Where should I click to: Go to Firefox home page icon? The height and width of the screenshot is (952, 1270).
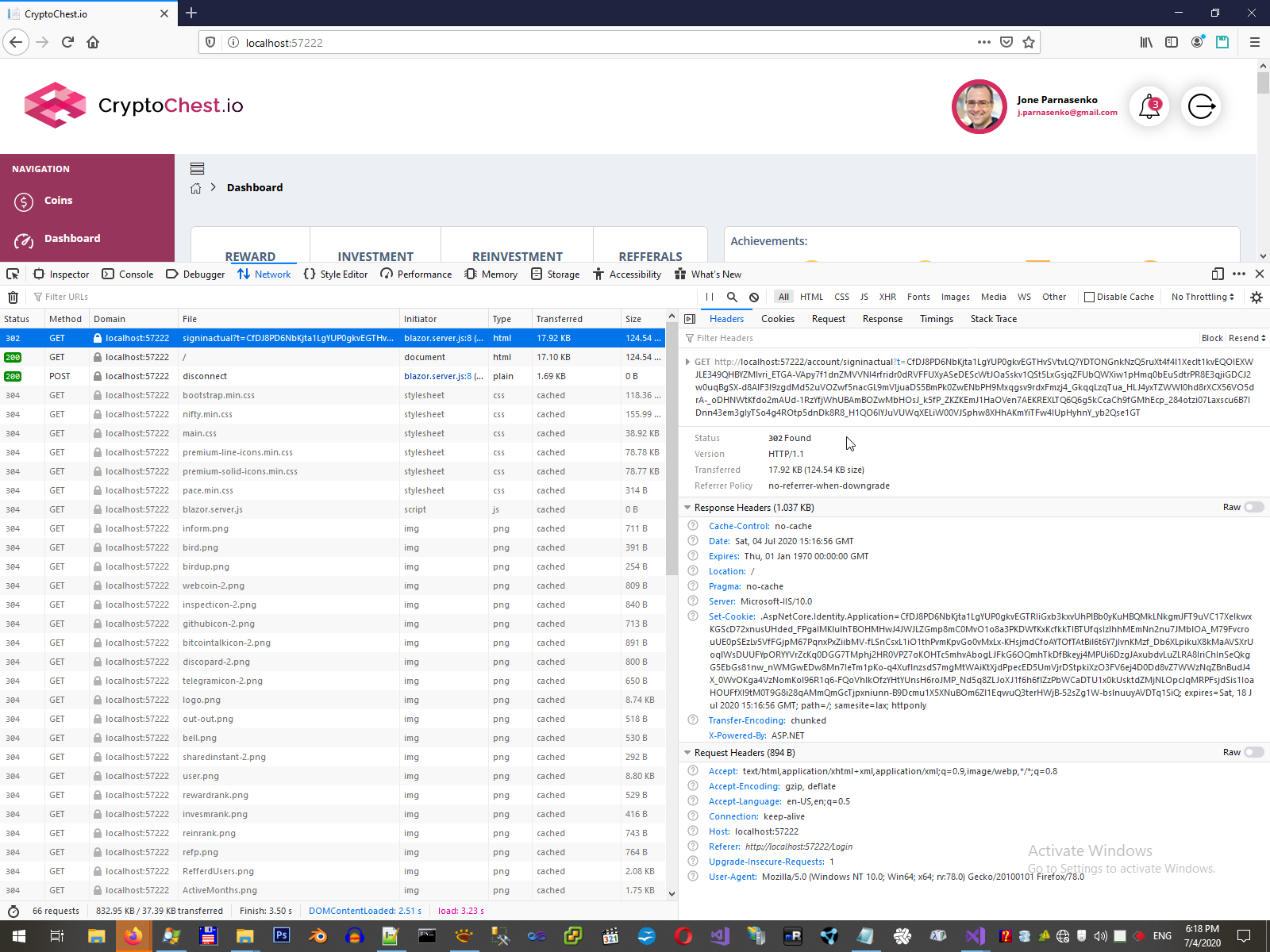point(93,42)
